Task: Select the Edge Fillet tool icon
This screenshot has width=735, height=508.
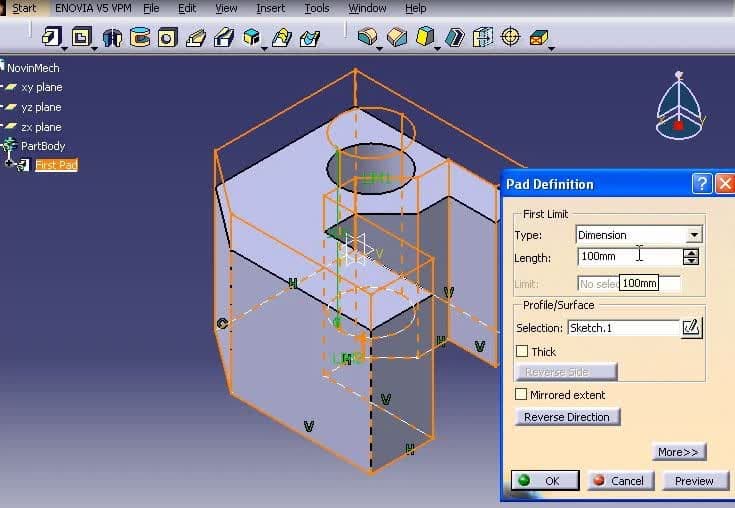Action: 367,37
